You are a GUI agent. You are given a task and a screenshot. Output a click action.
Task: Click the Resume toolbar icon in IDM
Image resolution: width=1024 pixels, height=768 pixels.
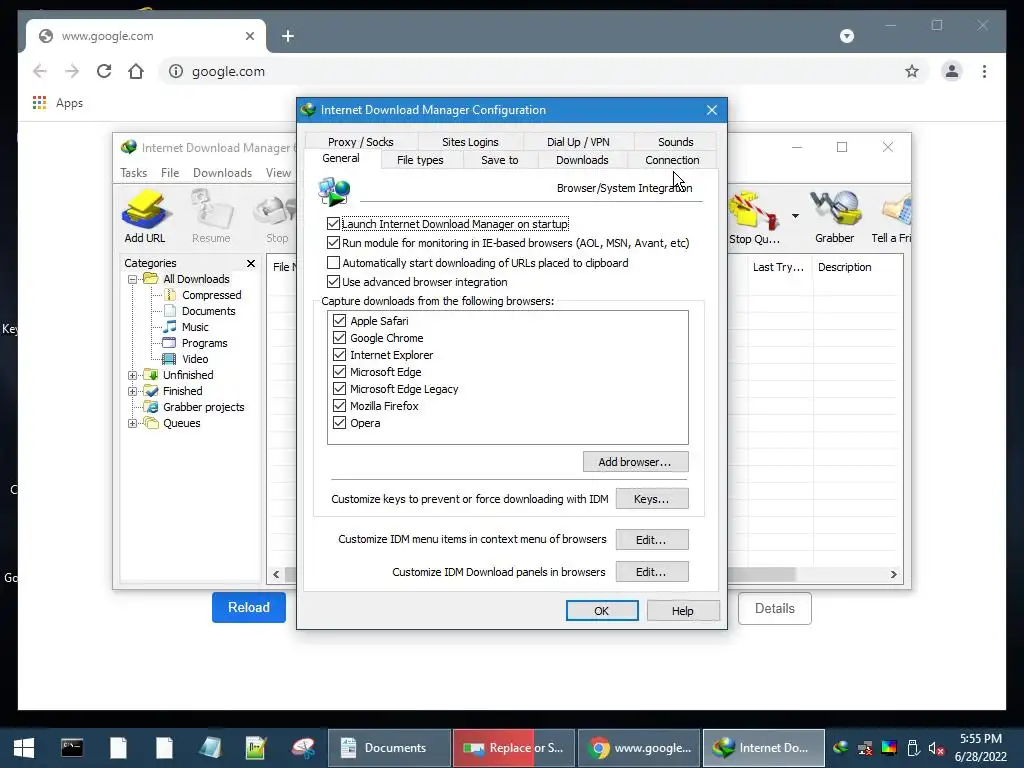211,216
